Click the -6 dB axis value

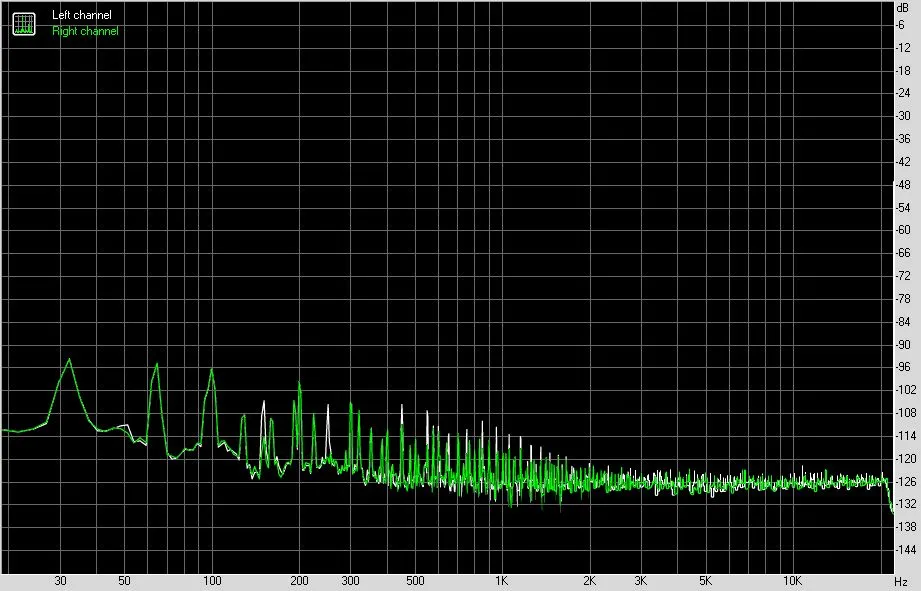click(x=900, y=25)
